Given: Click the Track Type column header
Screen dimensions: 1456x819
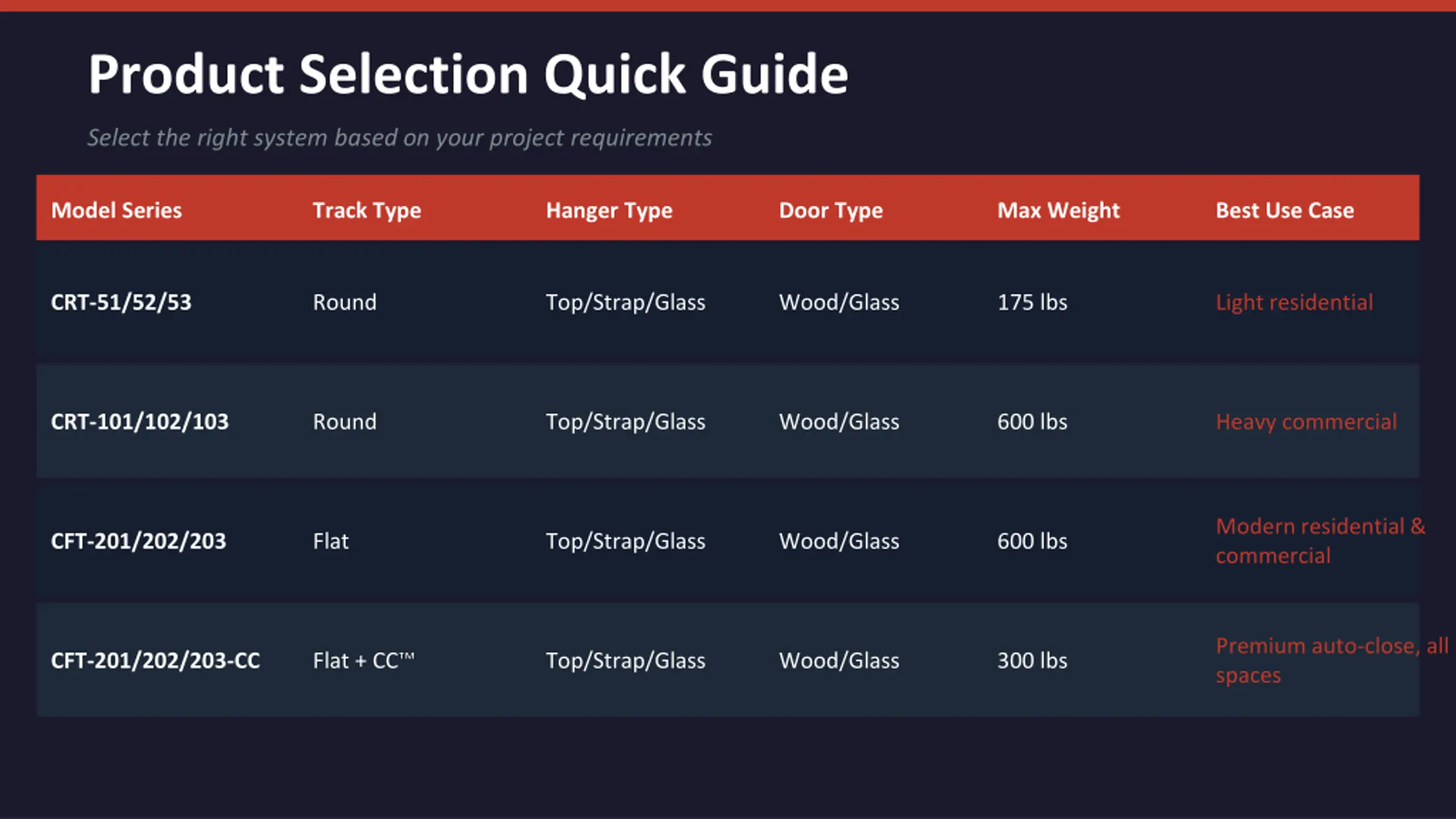Looking at the screenshot, I should coord(367,210).
